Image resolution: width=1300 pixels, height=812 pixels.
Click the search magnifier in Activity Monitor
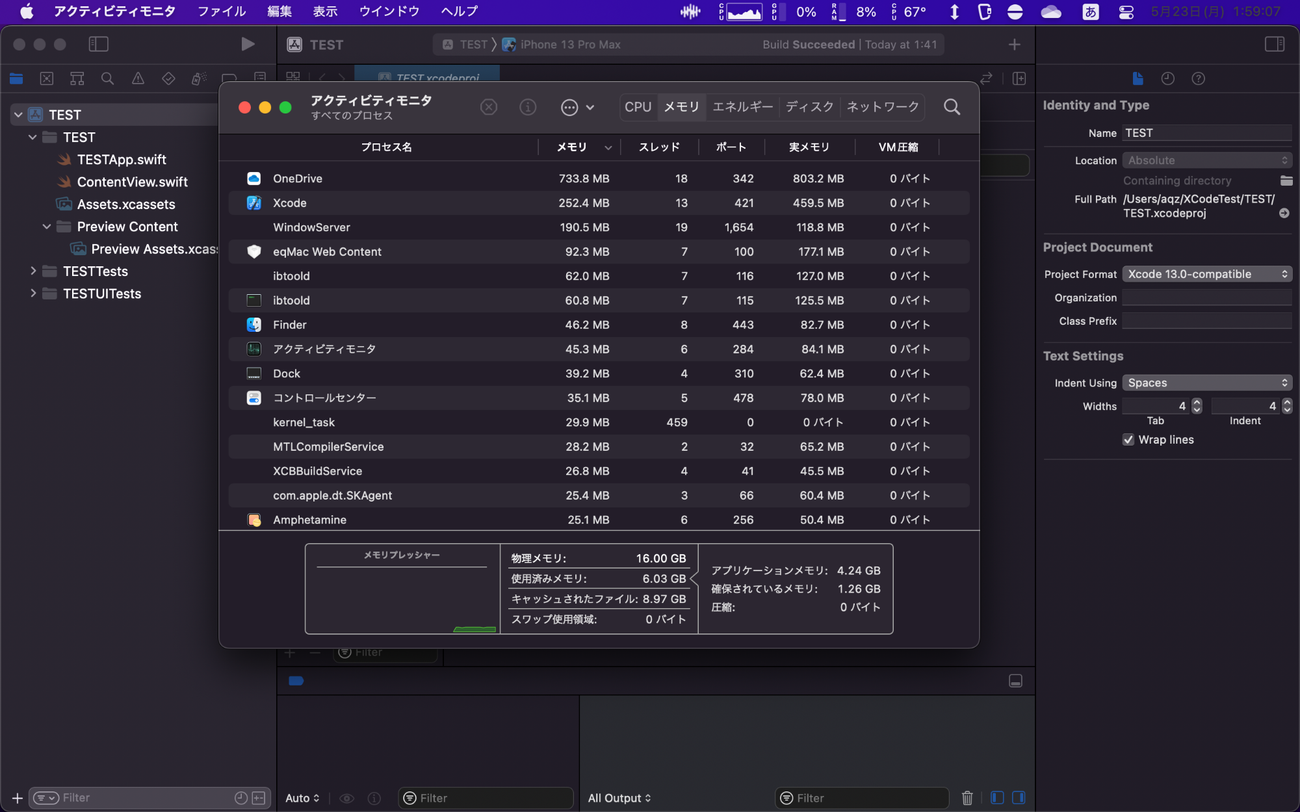[951, 107]
